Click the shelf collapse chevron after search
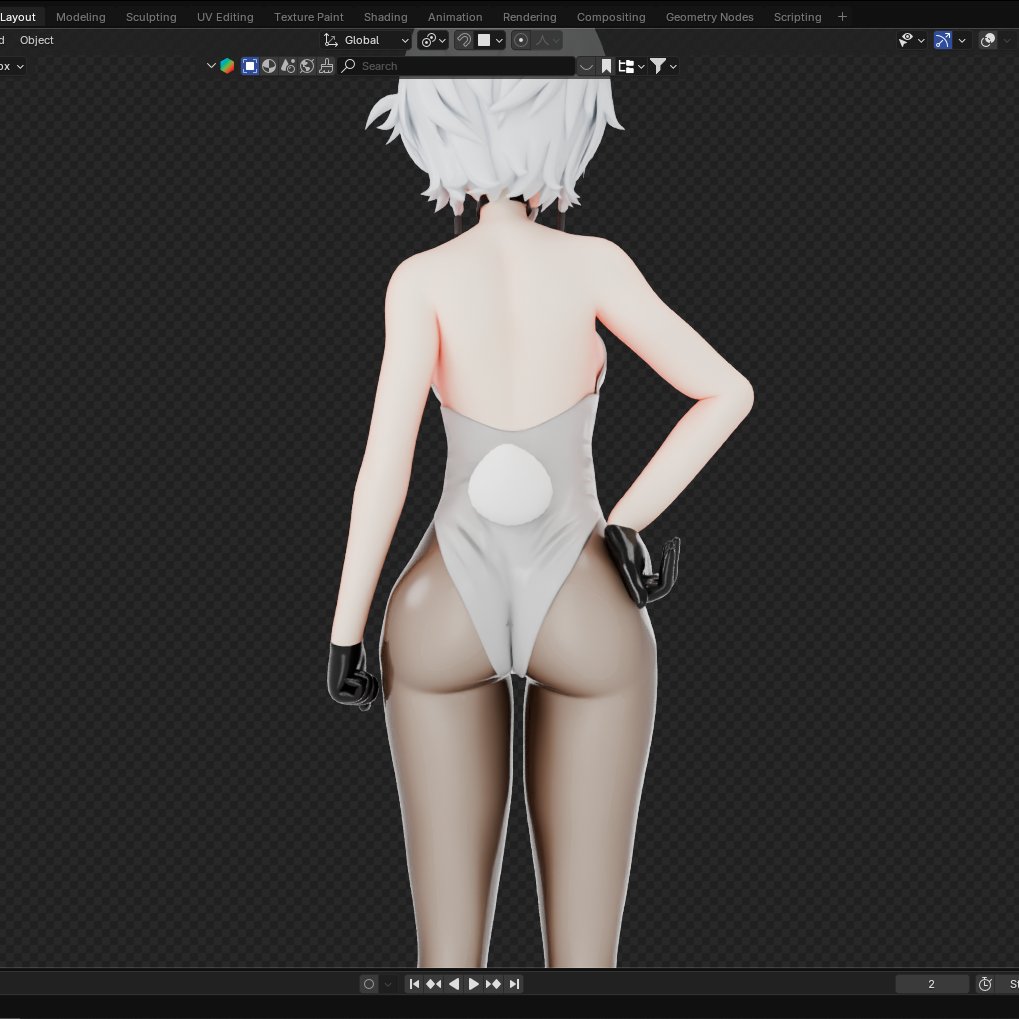 tap(586, 66)
